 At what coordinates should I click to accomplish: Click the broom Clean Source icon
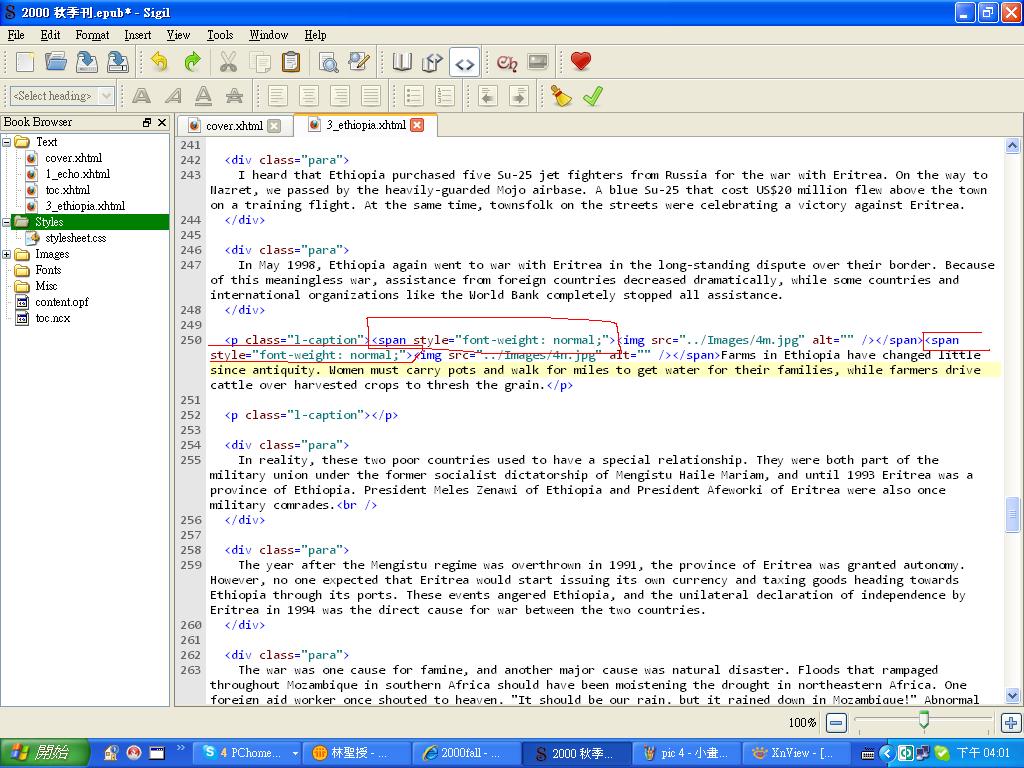[x=562, y=96]
